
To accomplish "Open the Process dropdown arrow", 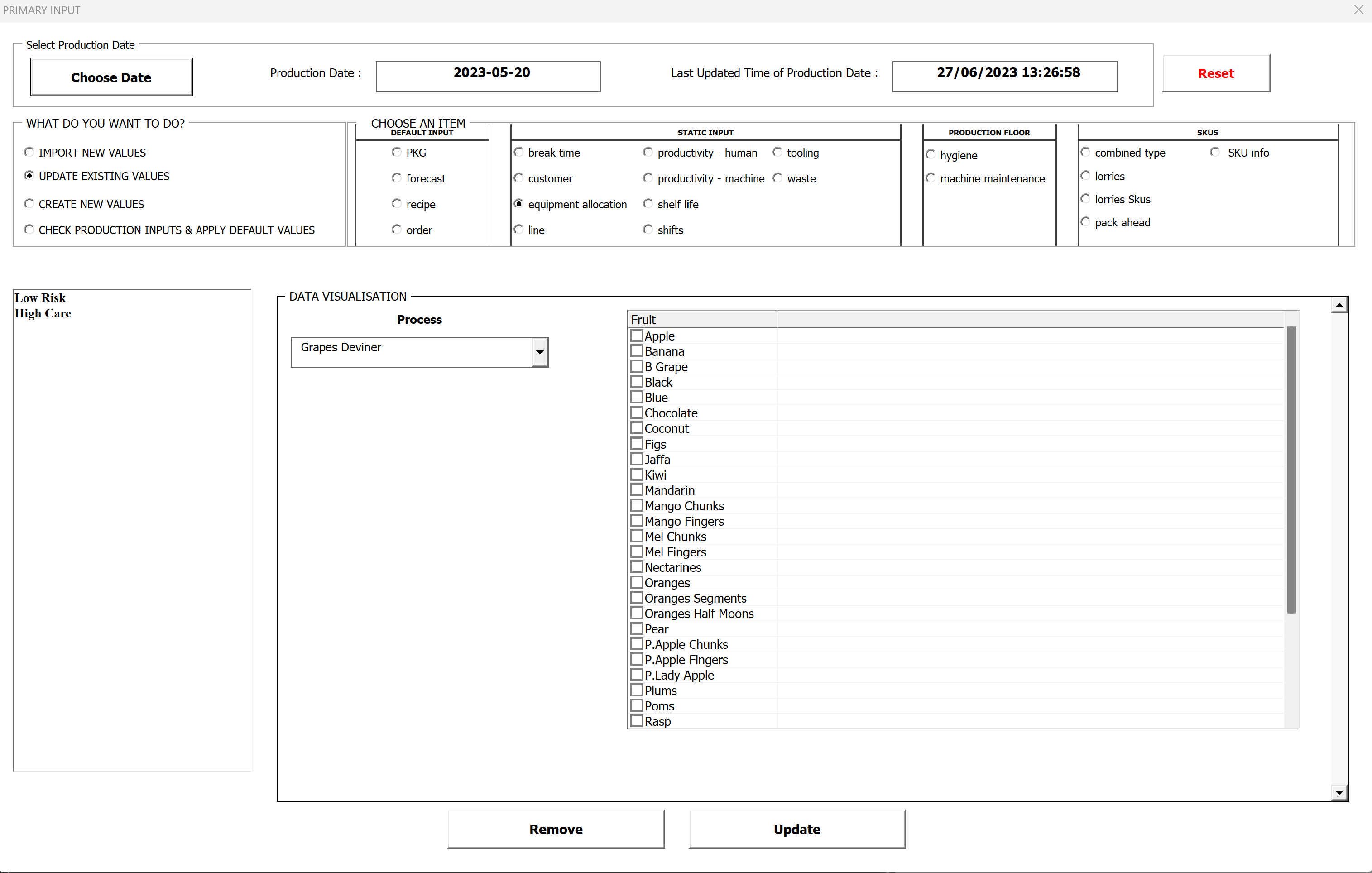I will click(540, 352).
